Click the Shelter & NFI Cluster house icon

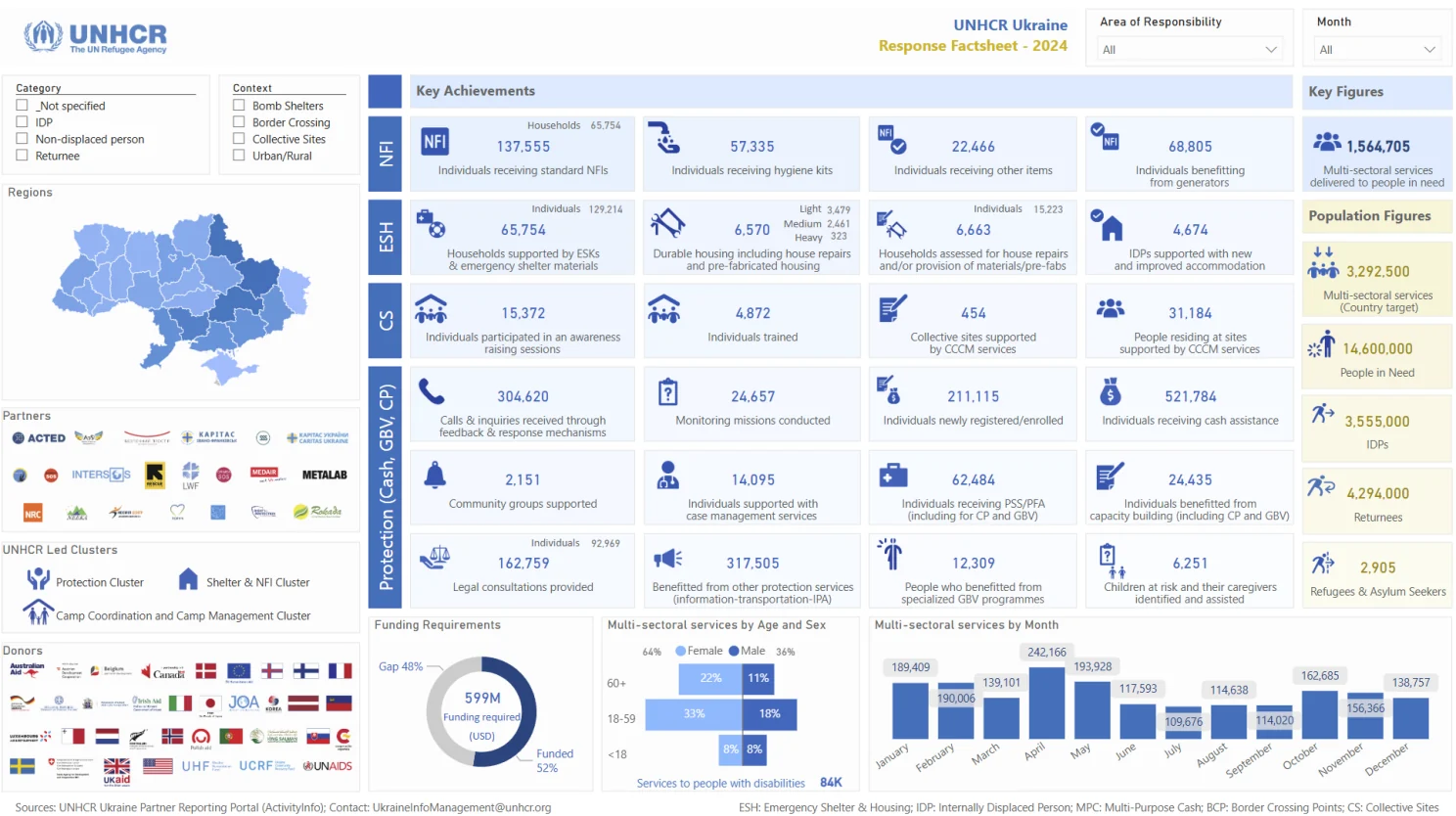click(x=189, y=579)
